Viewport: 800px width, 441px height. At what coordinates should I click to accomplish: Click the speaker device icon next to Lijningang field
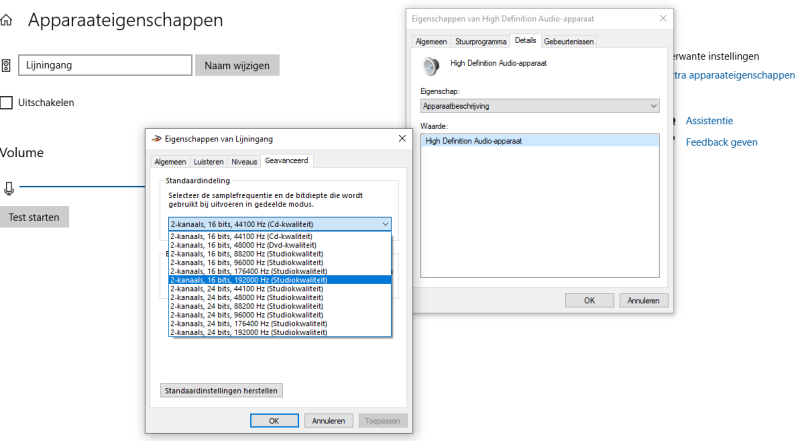coord(6,65)
